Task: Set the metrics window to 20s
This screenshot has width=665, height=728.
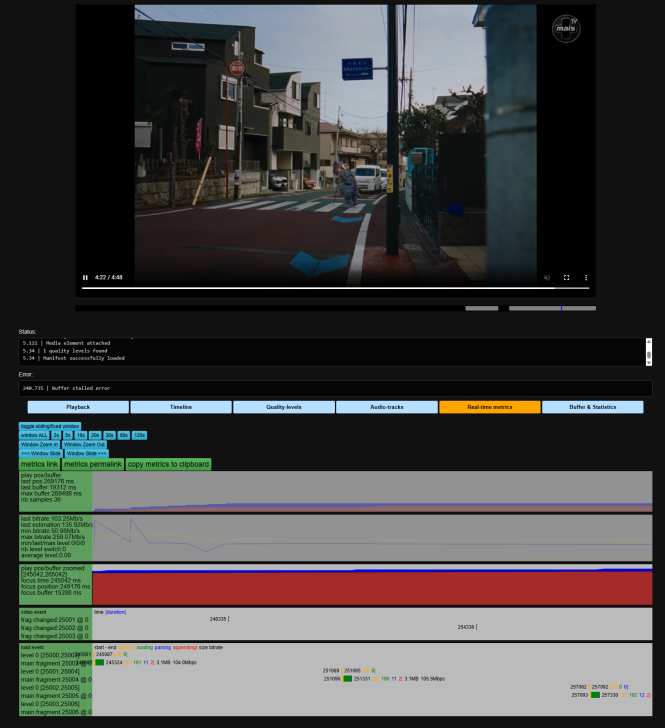Action: coord(95,436)
